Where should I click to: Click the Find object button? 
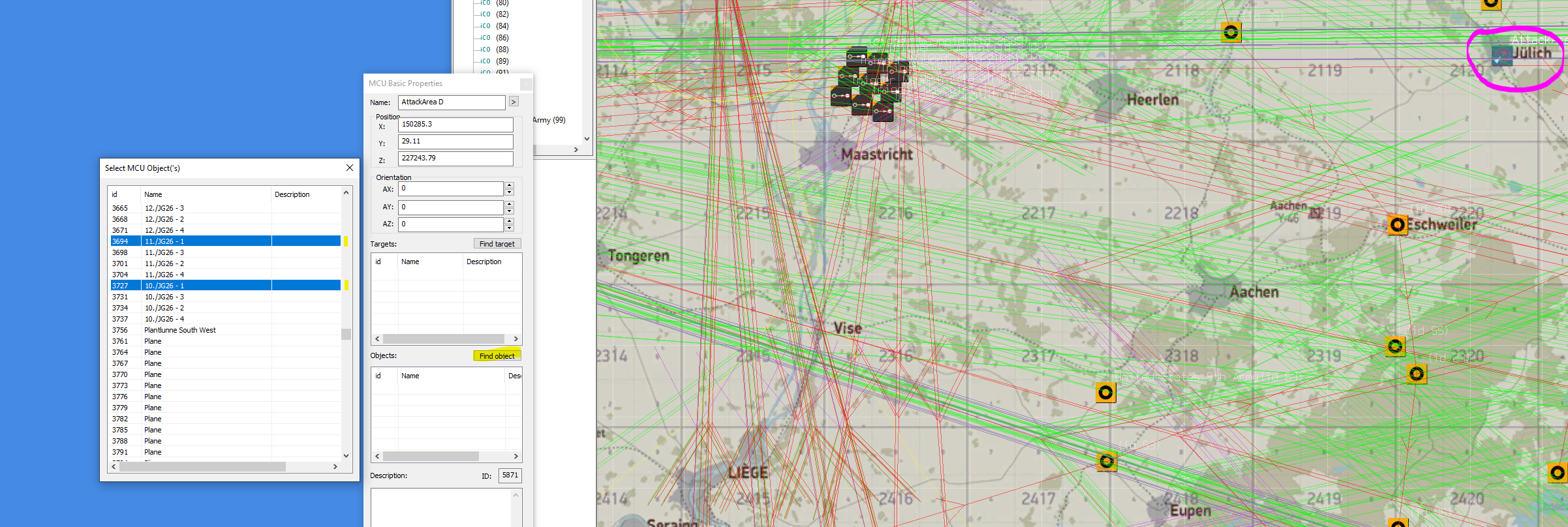coord(497,355)
